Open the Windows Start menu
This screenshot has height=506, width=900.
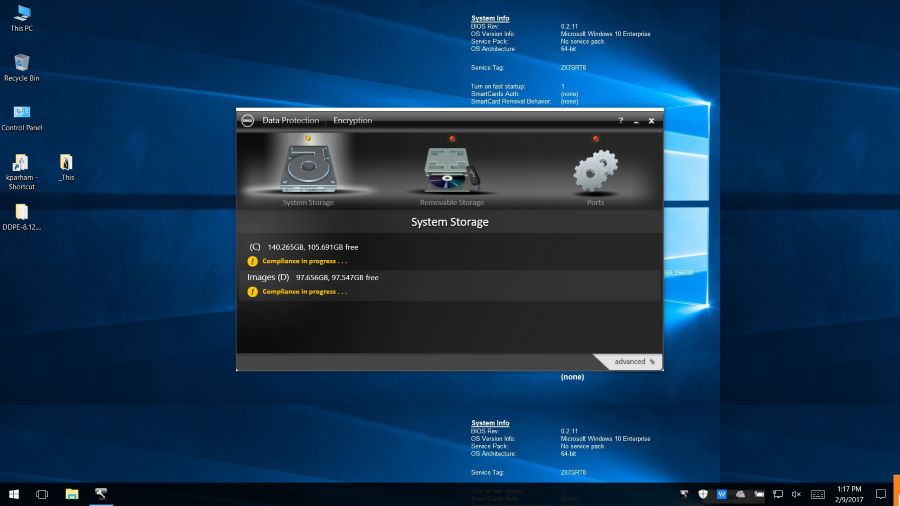[x=14, y=494]
